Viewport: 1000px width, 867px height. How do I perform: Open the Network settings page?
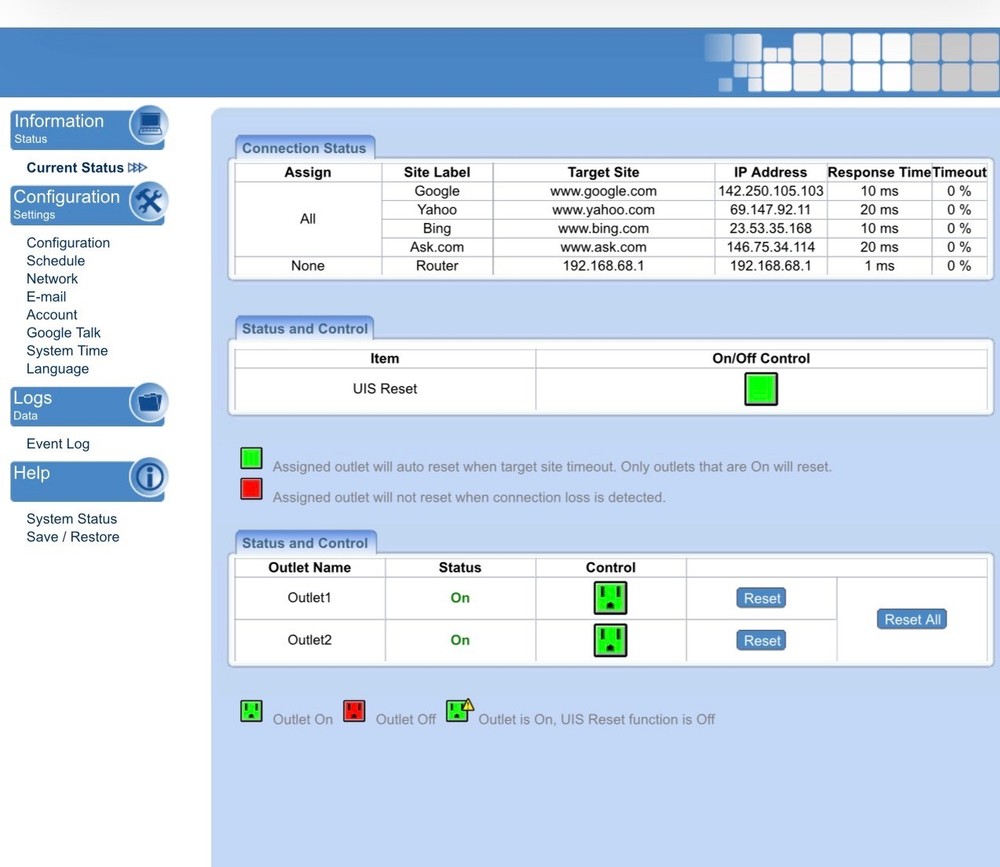(52, 279)
